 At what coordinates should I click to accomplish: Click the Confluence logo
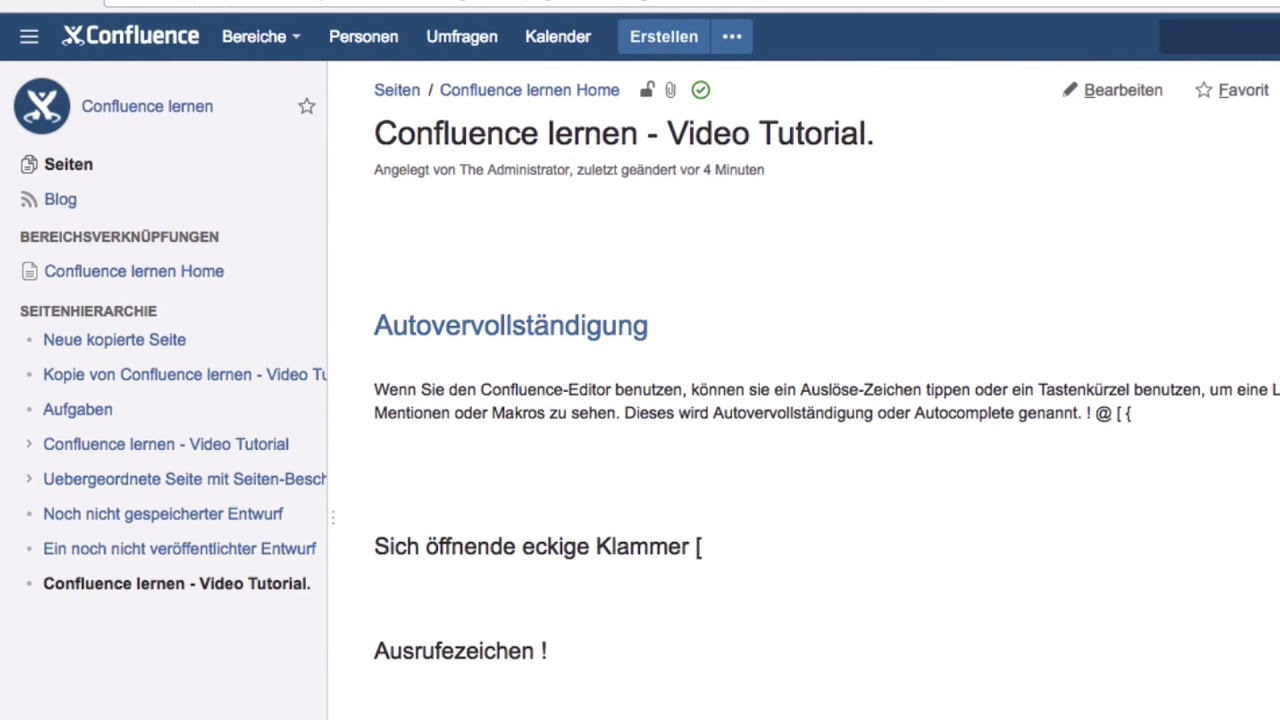131,37
